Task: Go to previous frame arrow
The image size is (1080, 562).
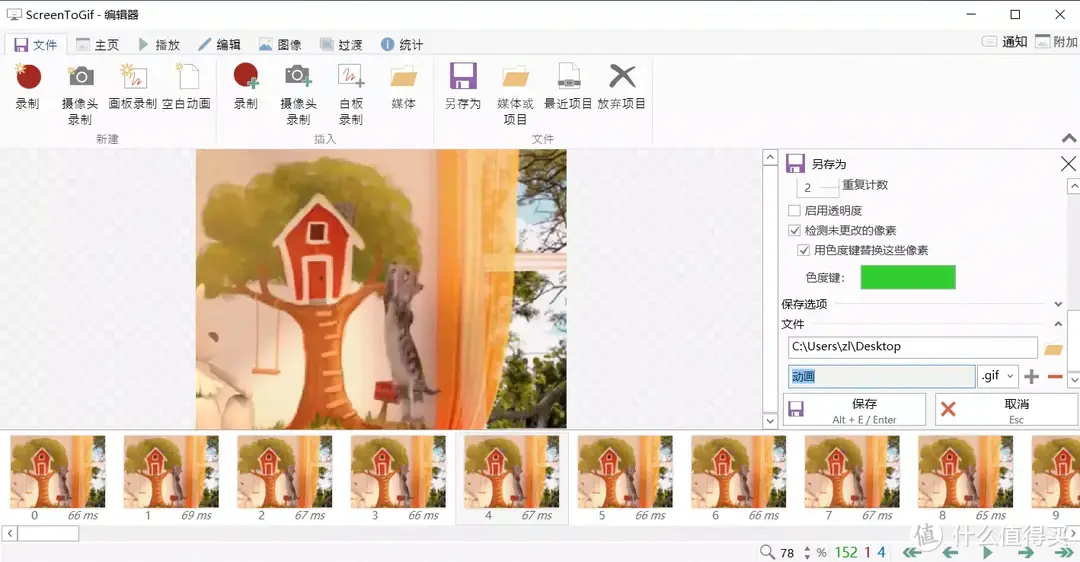Action: pos(951,552)
